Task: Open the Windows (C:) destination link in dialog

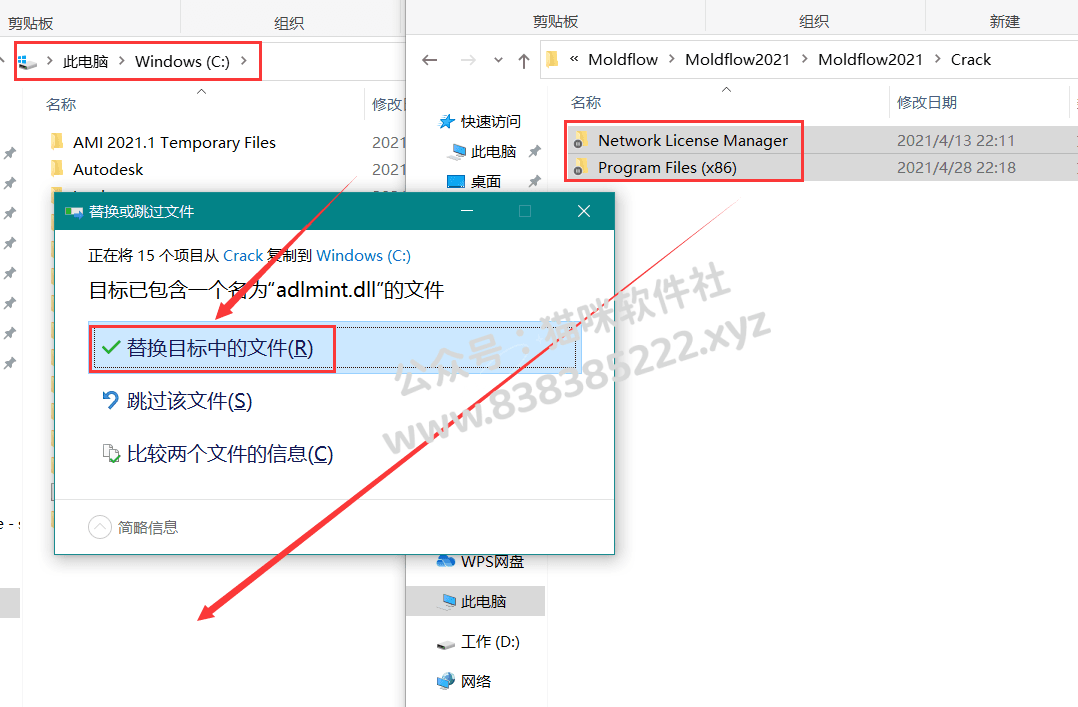Action: (x=363, y=256)
